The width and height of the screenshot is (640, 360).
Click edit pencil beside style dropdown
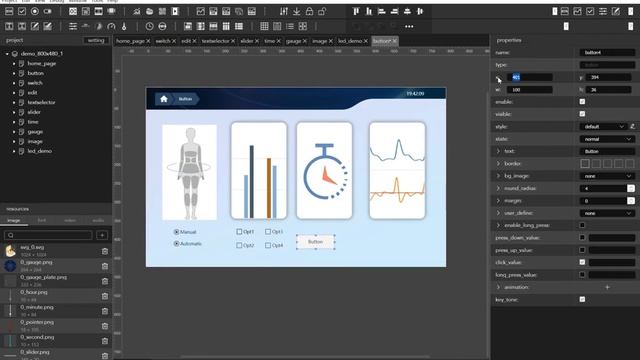(632, 127)
